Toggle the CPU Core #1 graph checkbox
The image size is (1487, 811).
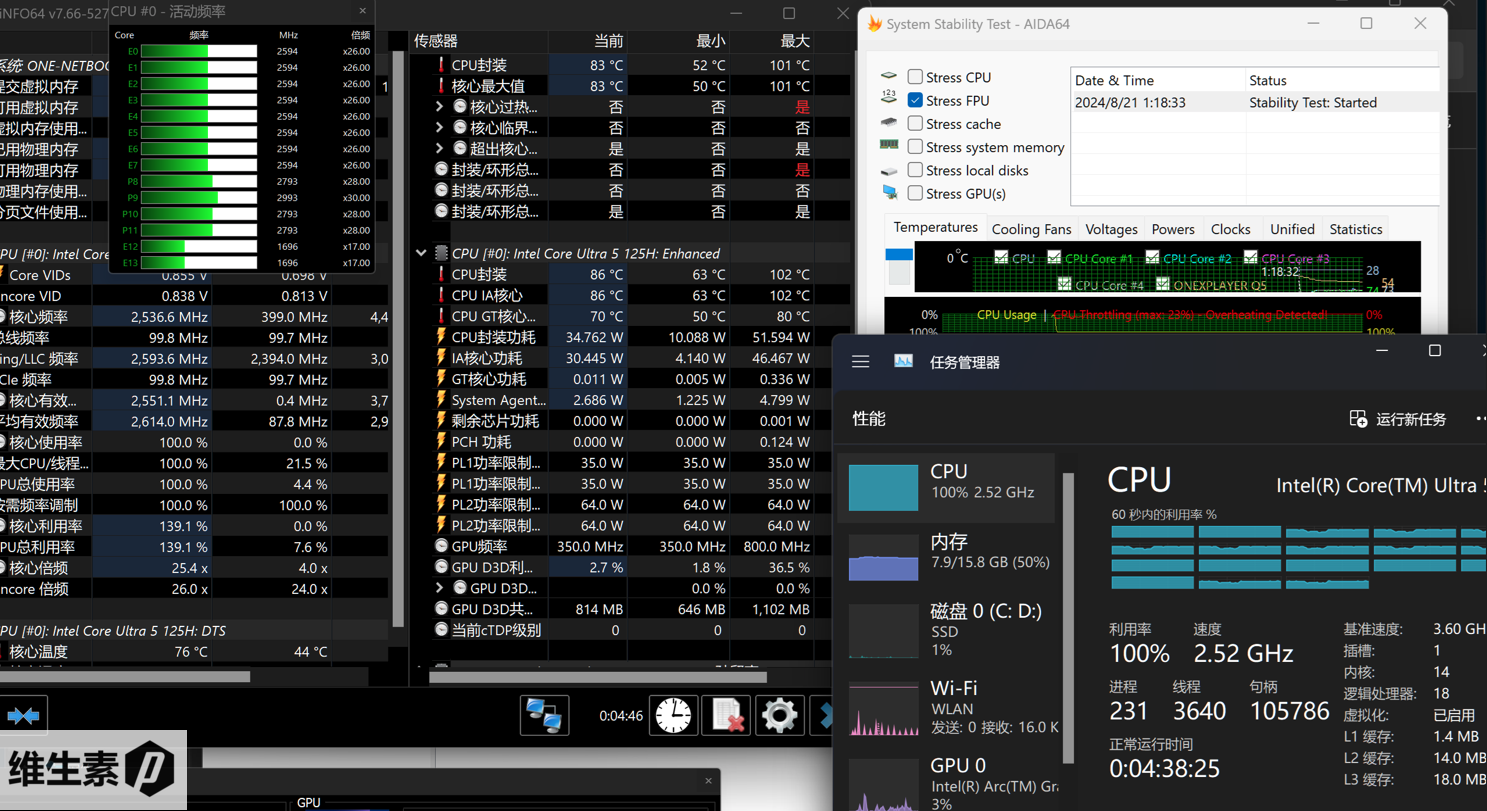pos(1053,258)
